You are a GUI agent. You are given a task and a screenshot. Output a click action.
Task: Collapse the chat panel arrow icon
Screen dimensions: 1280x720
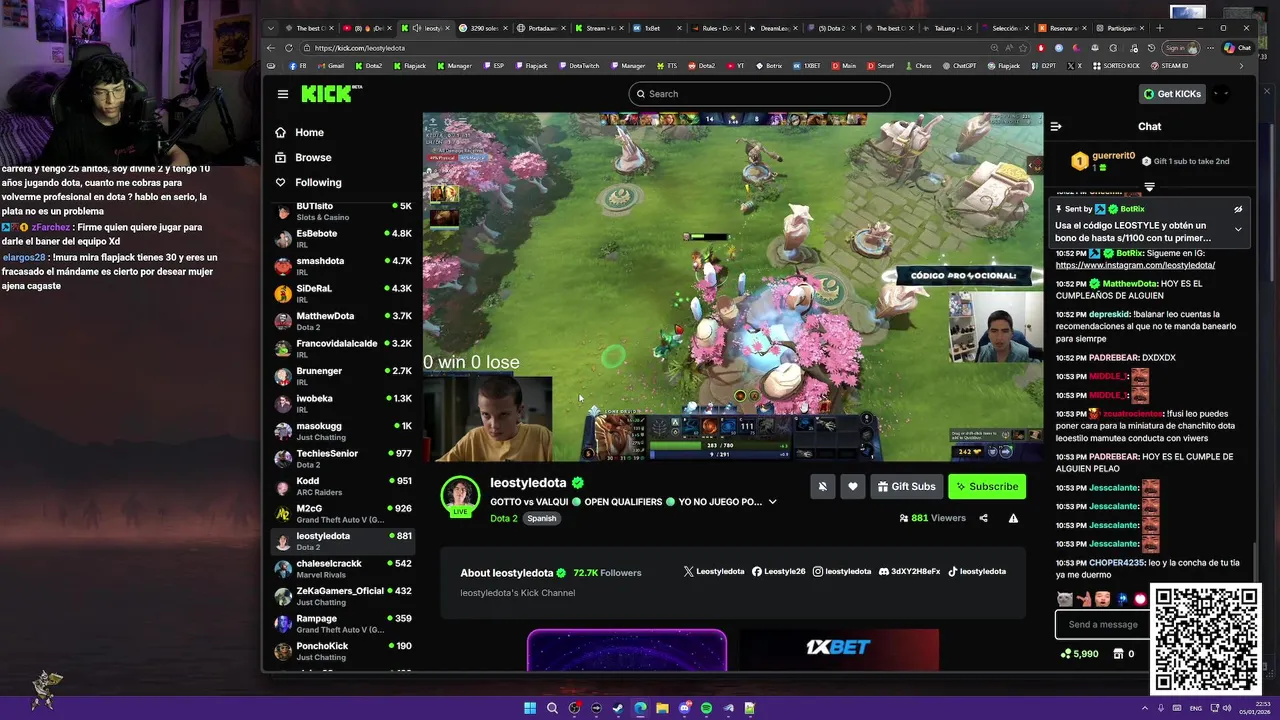click(x=1056, y=127)
